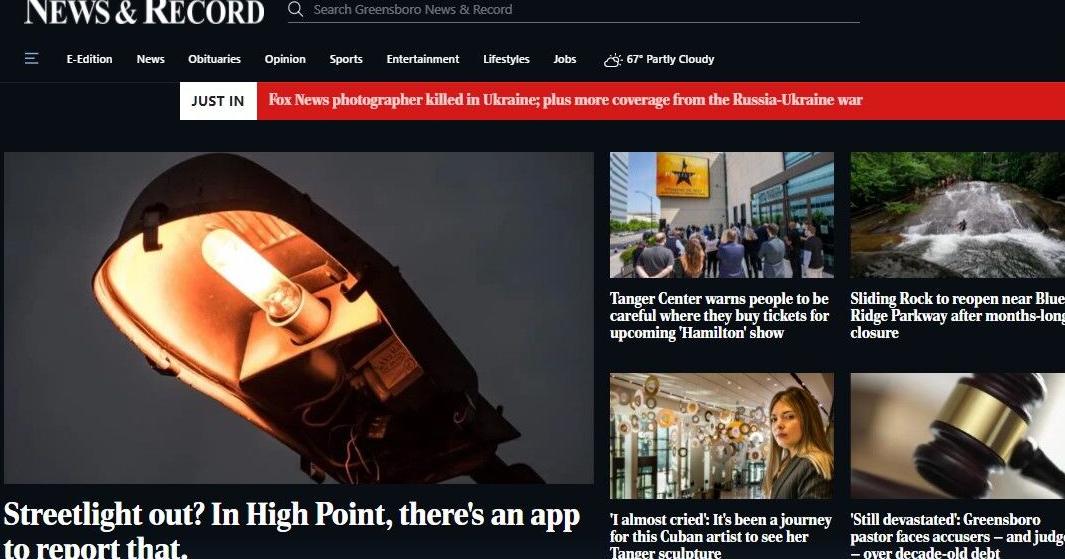
Task: Click the partly cloudy weather icon
Action: (613, 60)
